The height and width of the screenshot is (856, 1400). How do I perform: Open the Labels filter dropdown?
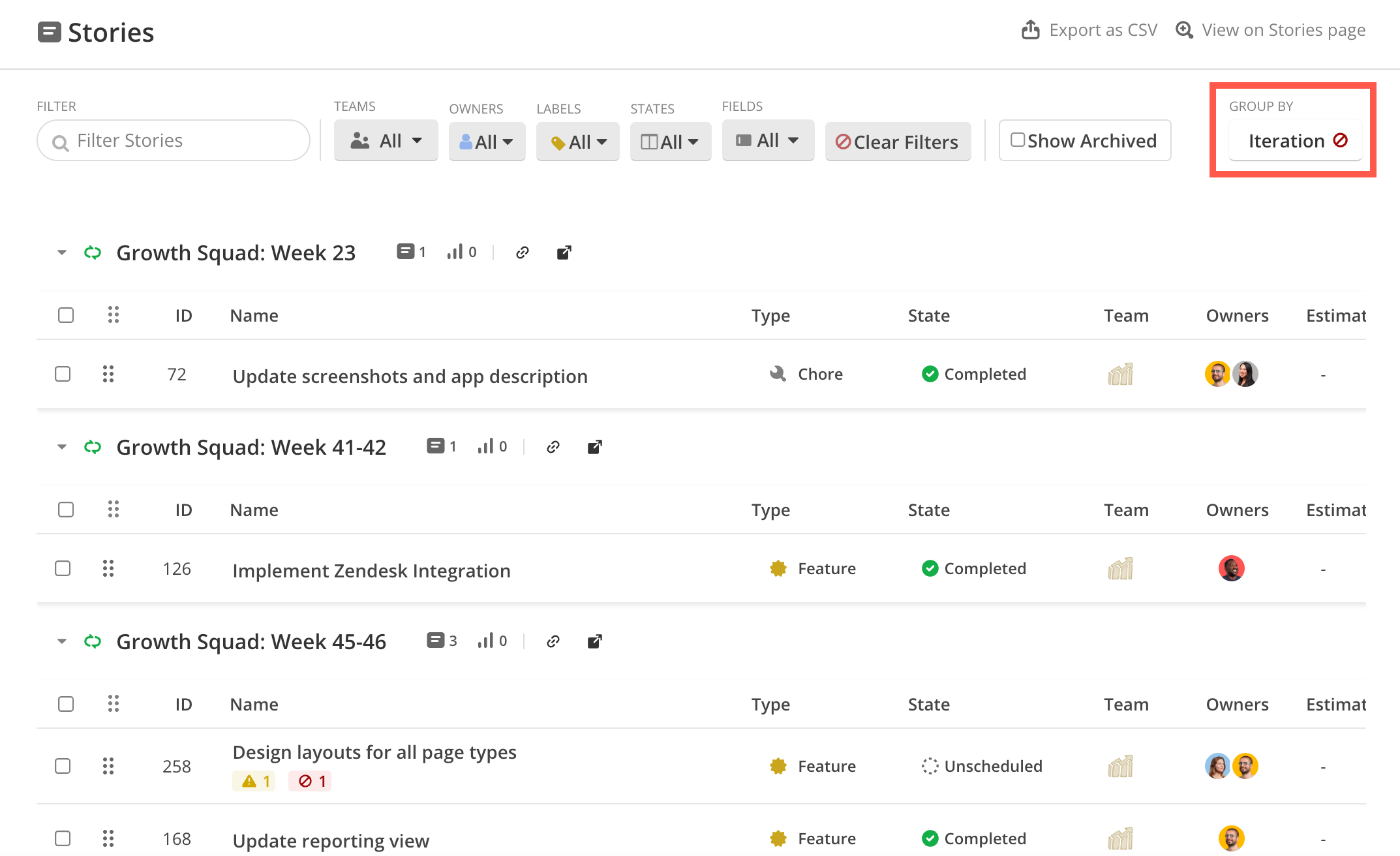pos(577,142)
